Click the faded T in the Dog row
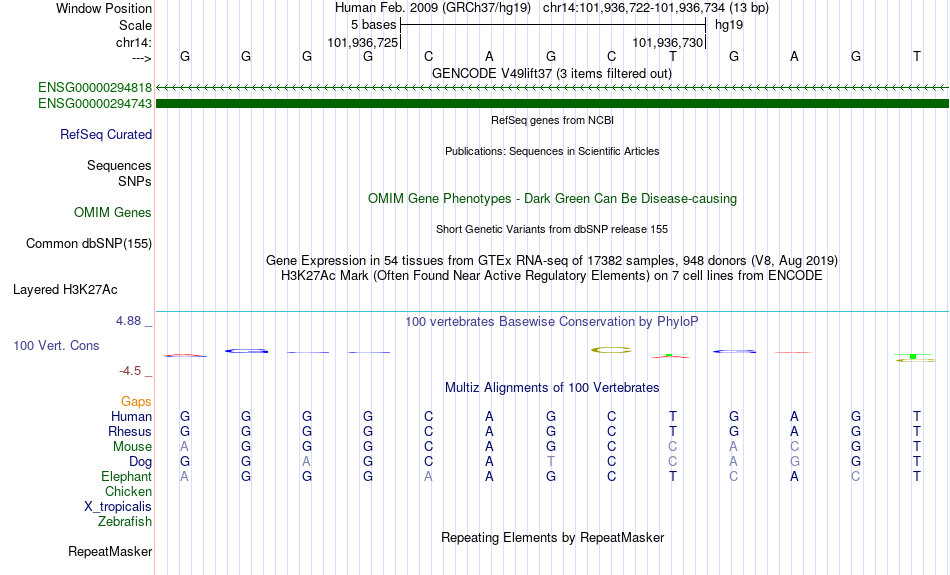The image size is (950, 575). pos(551,462)
